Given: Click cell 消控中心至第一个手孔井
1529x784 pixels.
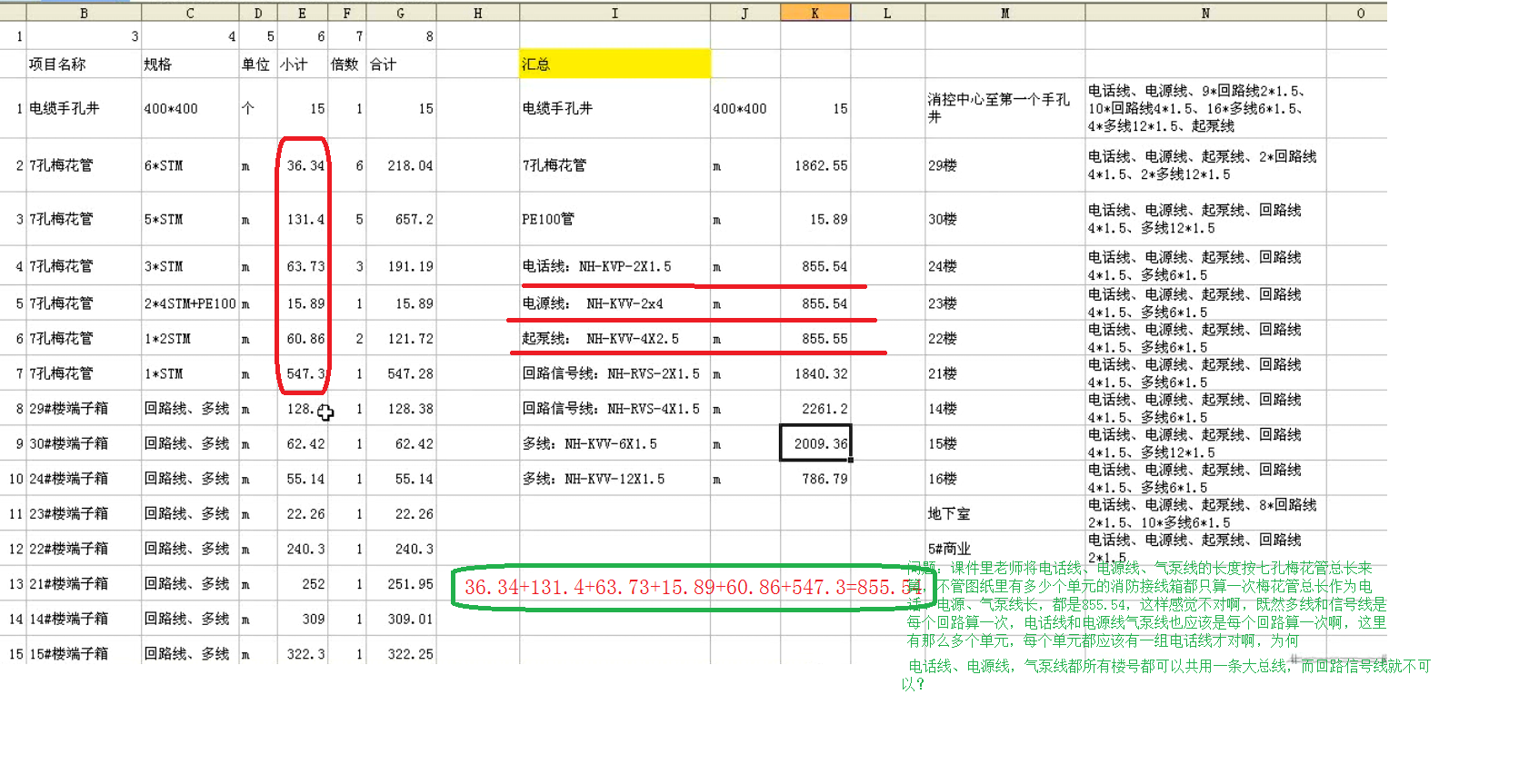Looking at the screenshot, I should tap(1004, 108).
